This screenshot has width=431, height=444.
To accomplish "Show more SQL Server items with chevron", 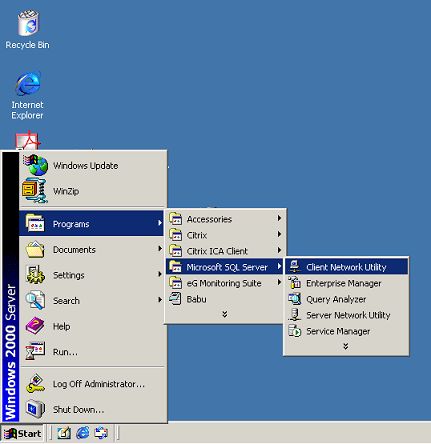I will click(346, 346).
